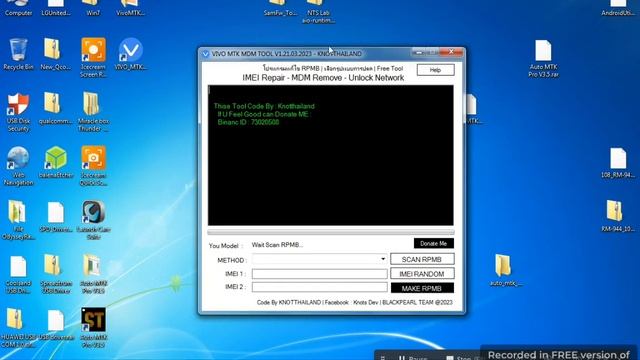
Task: Click the 'Binanc ID : 73020500' line
Action: click(248, 122)
